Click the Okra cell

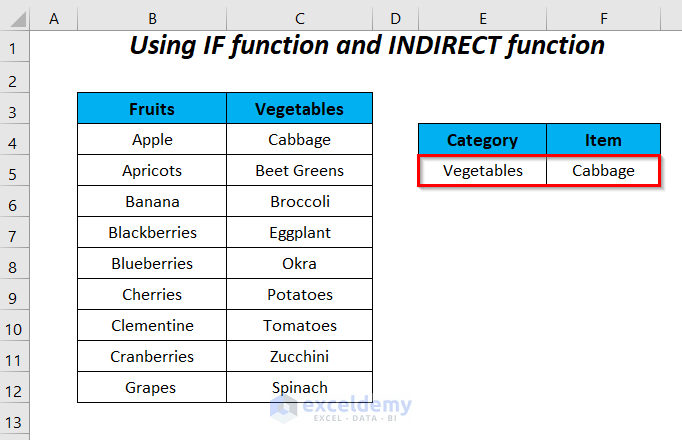coord(299,264)
